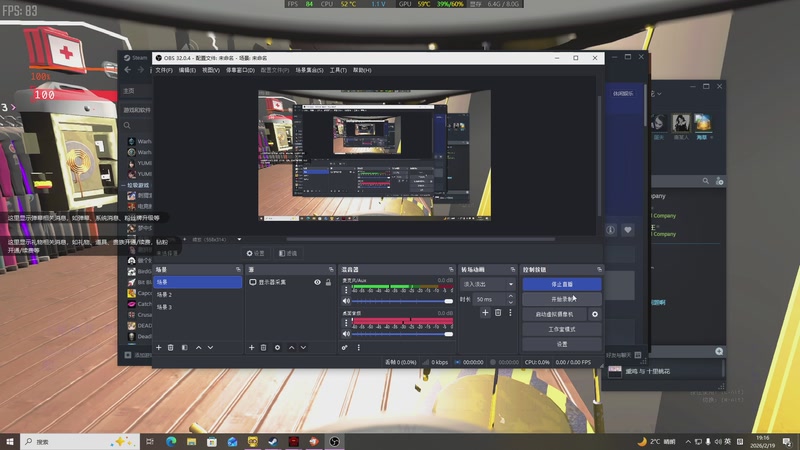The height and width of the screenshot is (450, 800).
Task: Click Steam library search magnifier icon
Action: click(x=127, y=126)
